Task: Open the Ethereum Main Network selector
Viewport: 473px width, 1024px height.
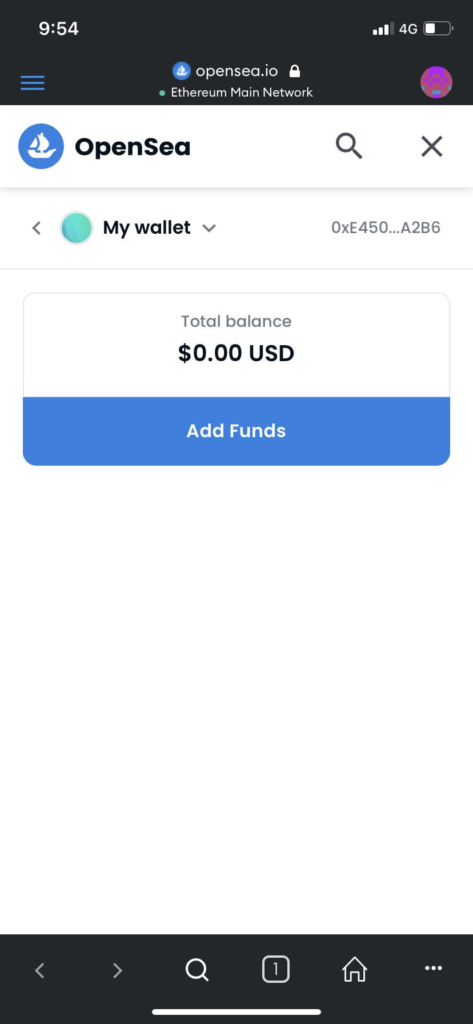Action: tap(236, 93)
